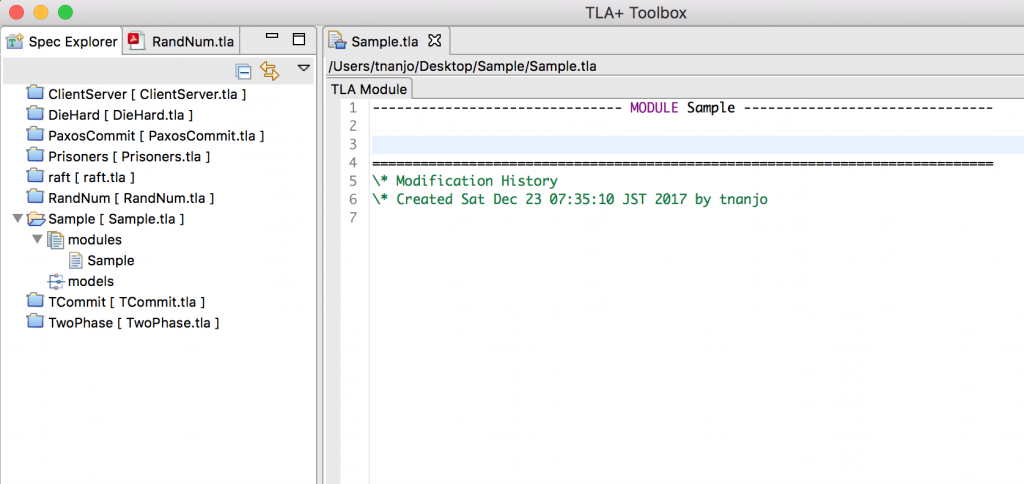The height and width of the screenshot is (484, 1024).
Task: Select raft [ raft.tla ] spec
Action: tap(92, 177)
